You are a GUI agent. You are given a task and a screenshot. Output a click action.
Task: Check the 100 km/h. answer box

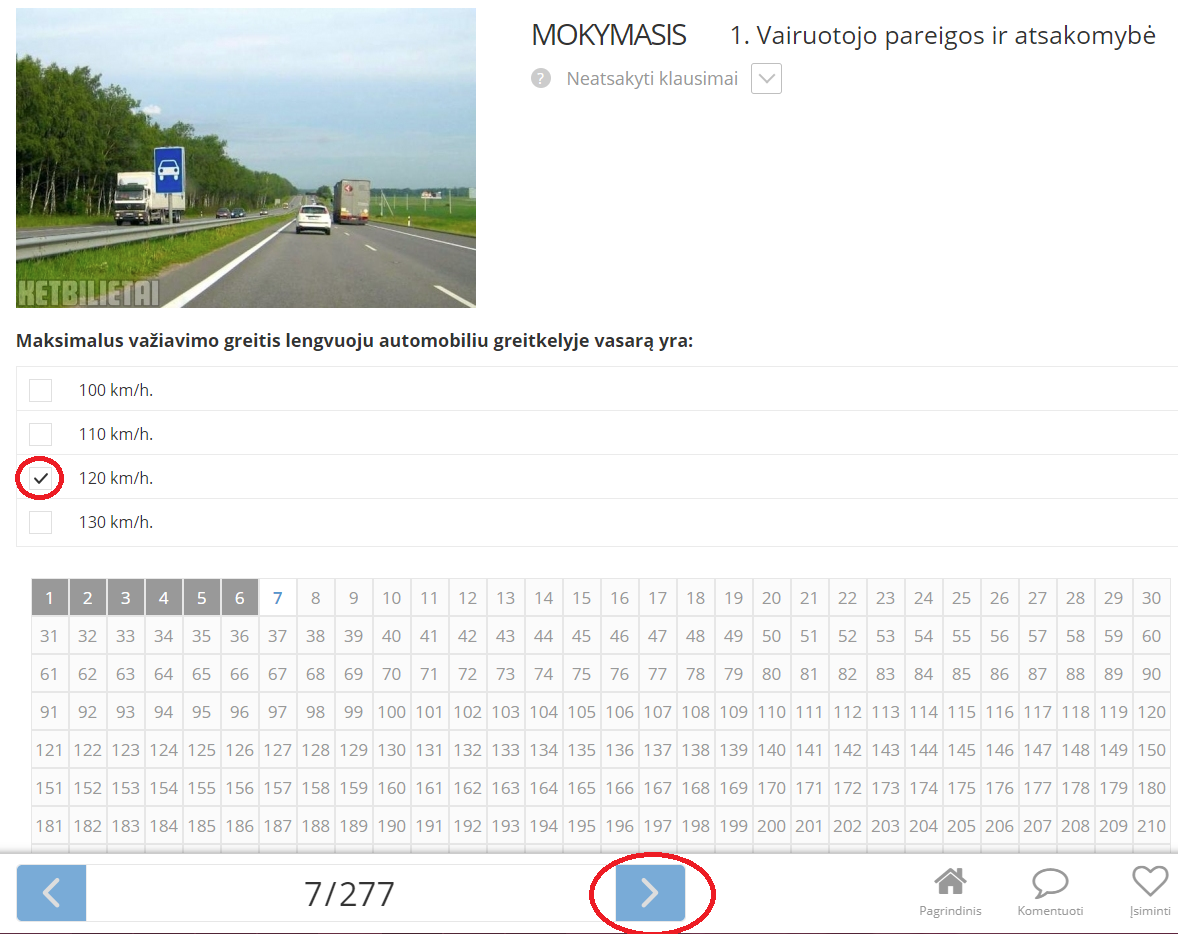point(41,390)
